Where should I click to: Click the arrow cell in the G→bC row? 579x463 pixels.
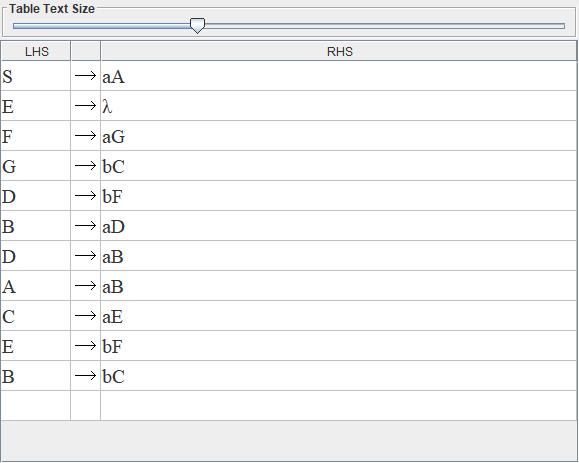tap(85, 166)
